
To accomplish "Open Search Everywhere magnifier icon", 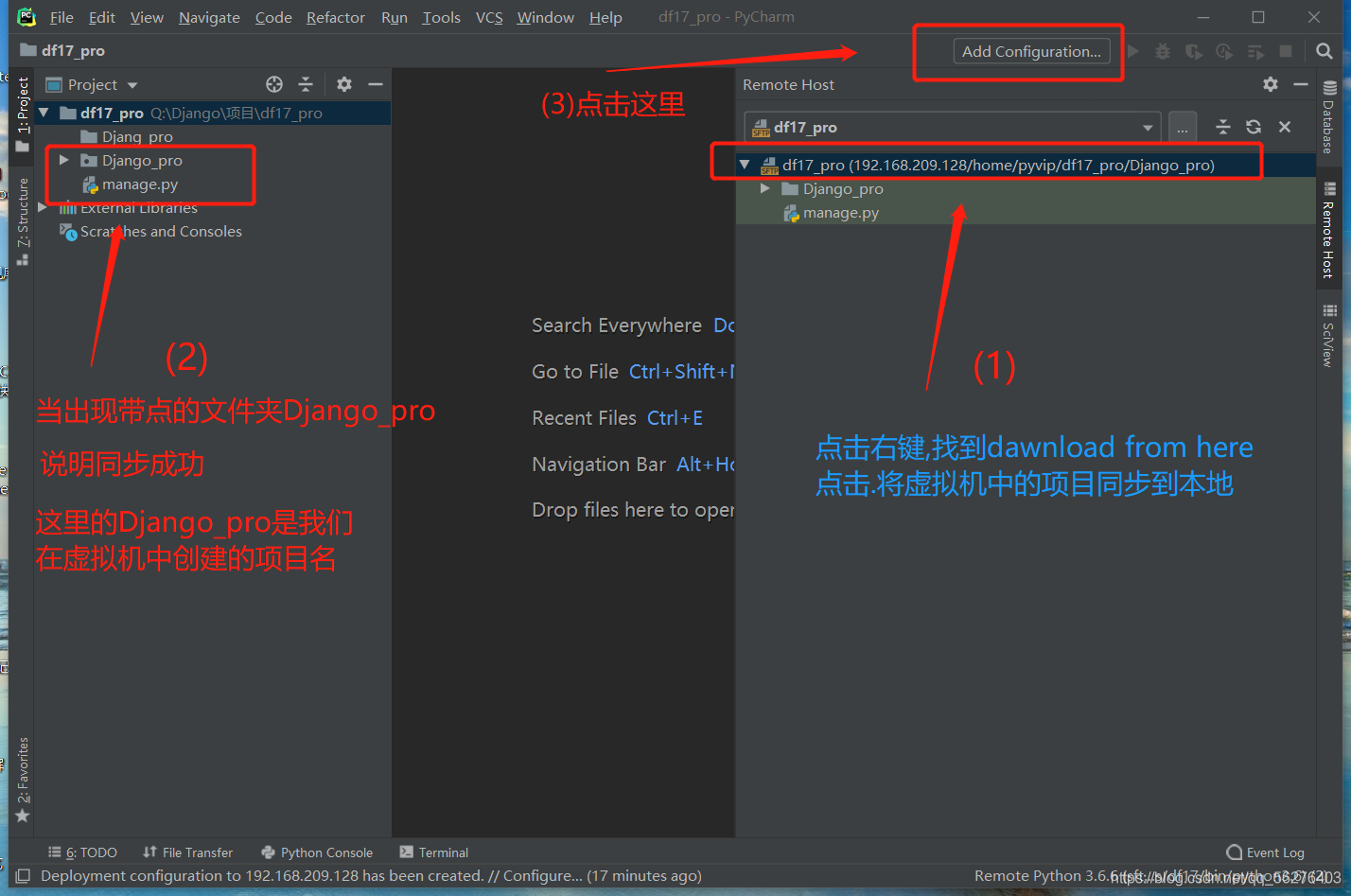I will pos(1325,51).
